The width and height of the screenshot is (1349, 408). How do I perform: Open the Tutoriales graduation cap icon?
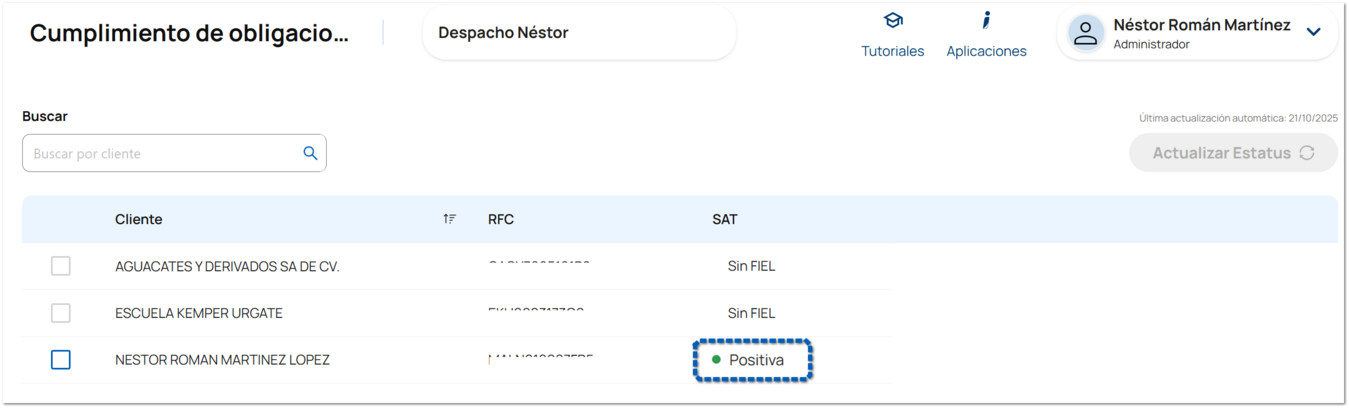point(893,21)
